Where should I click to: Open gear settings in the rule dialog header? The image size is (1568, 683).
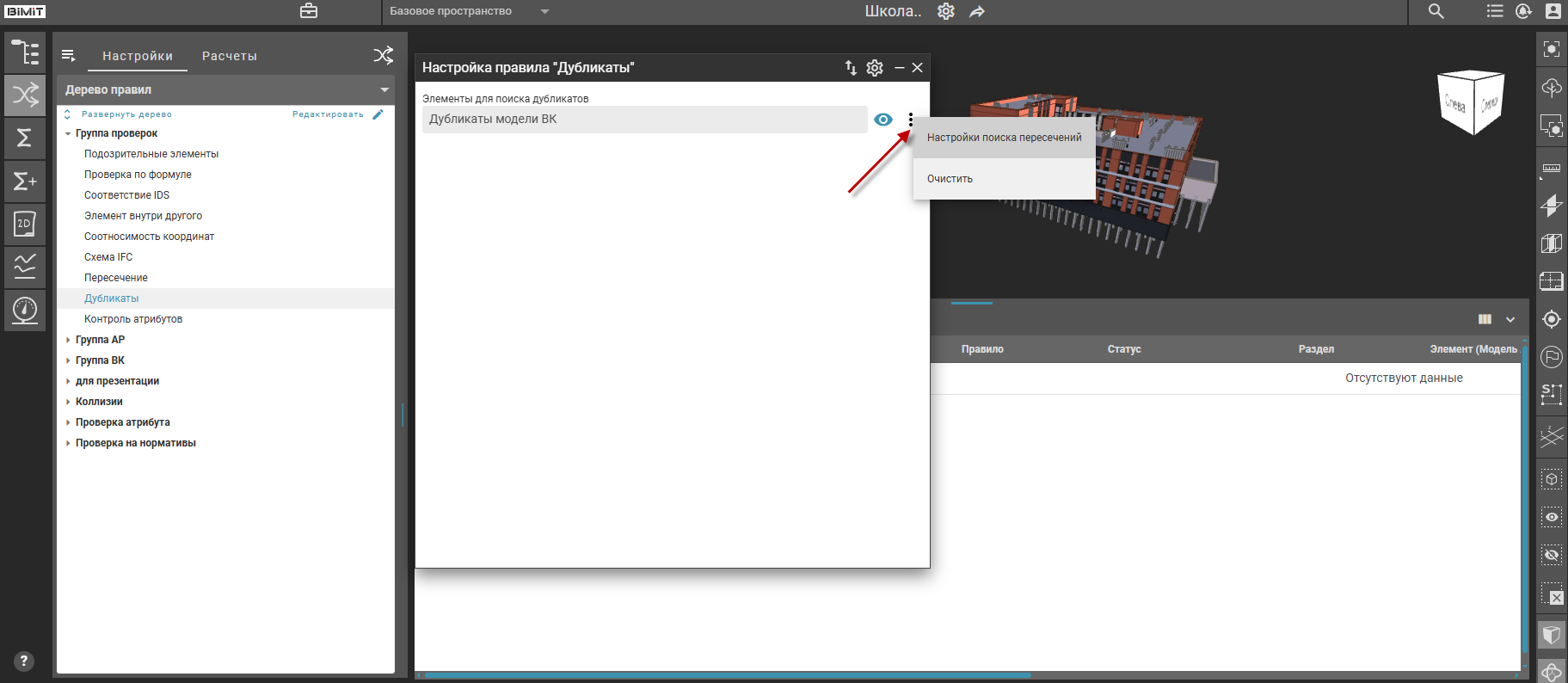point(875,68)
